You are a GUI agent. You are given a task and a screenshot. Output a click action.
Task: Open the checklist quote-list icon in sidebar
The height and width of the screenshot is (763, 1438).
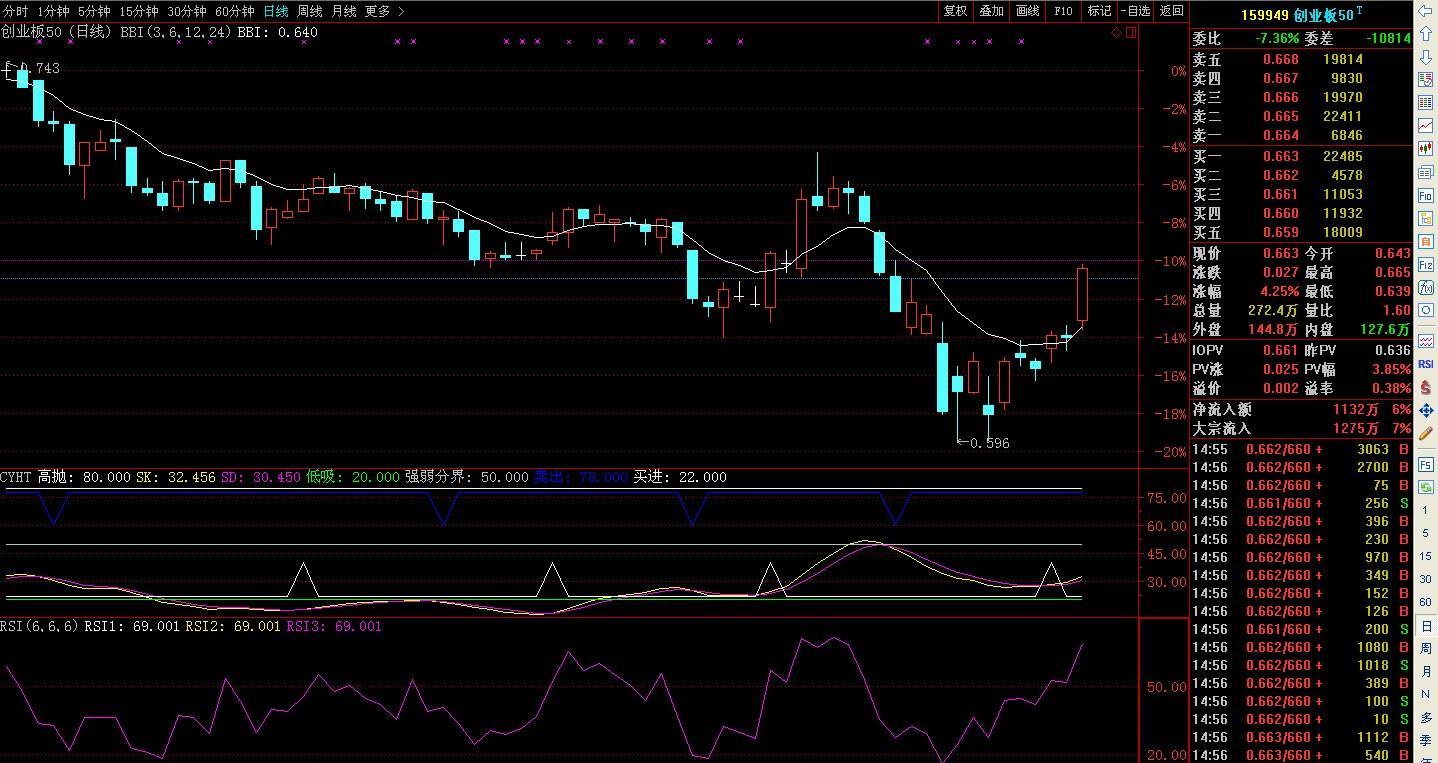pyautogui.click(x=1426, y=79)
